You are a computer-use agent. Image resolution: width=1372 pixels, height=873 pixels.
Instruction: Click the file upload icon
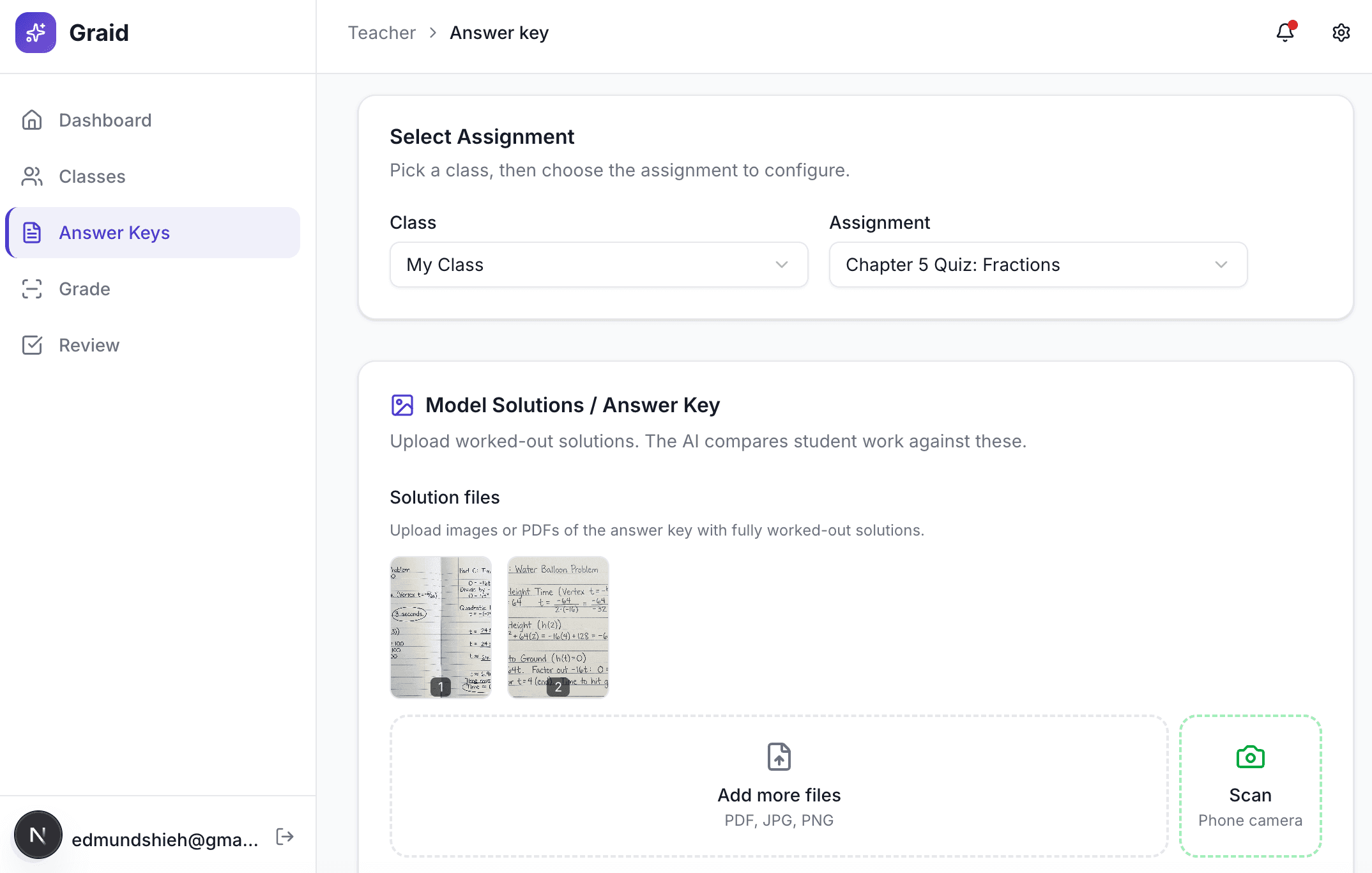tap(779, 757)
